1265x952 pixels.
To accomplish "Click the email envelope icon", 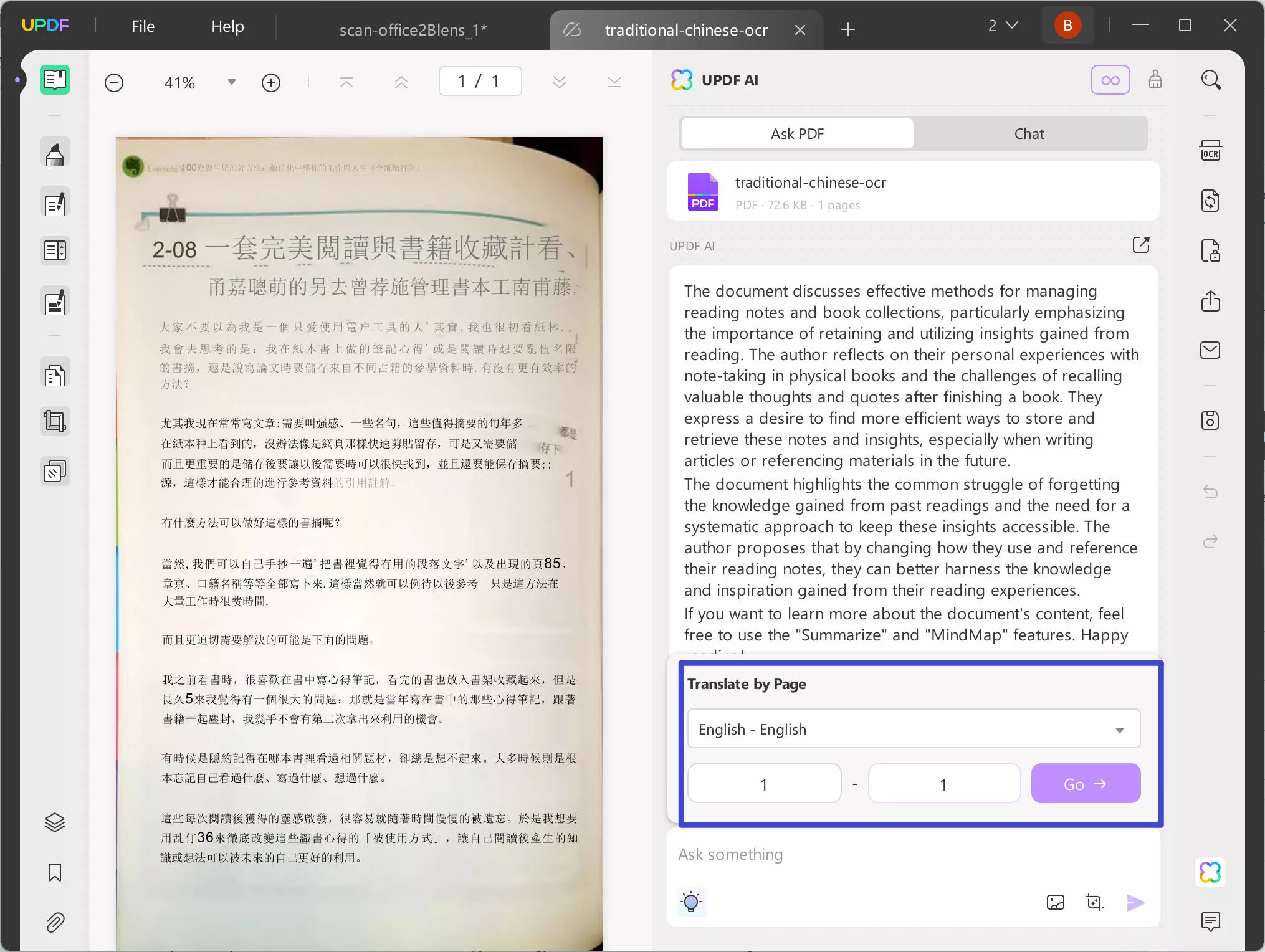I will coord(1211,350).
